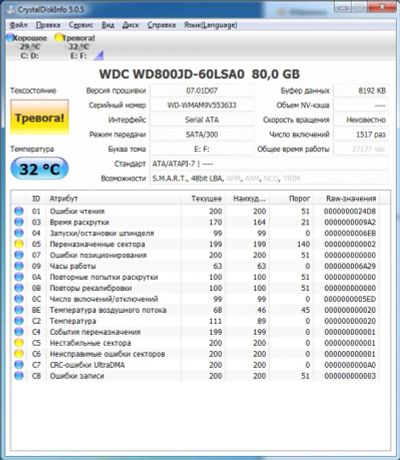
Task: Click blue status icon of Часы работы row
Action: 19,266
